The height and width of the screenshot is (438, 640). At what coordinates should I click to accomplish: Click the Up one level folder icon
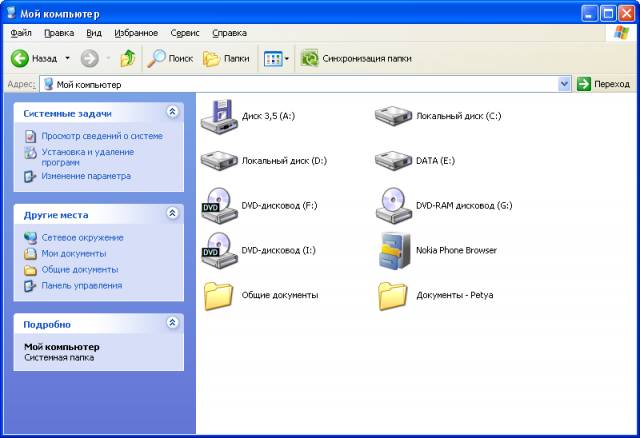point(128,59)
